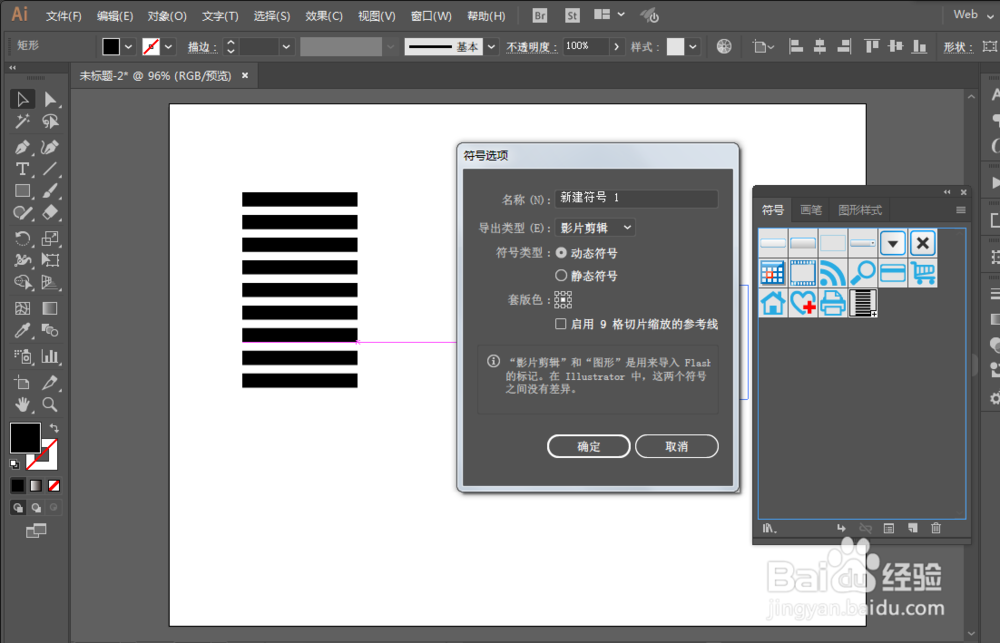The image size is (1000, 643).
Task: Open the Symbols panel flyout menu
Action: pos(960,210)
